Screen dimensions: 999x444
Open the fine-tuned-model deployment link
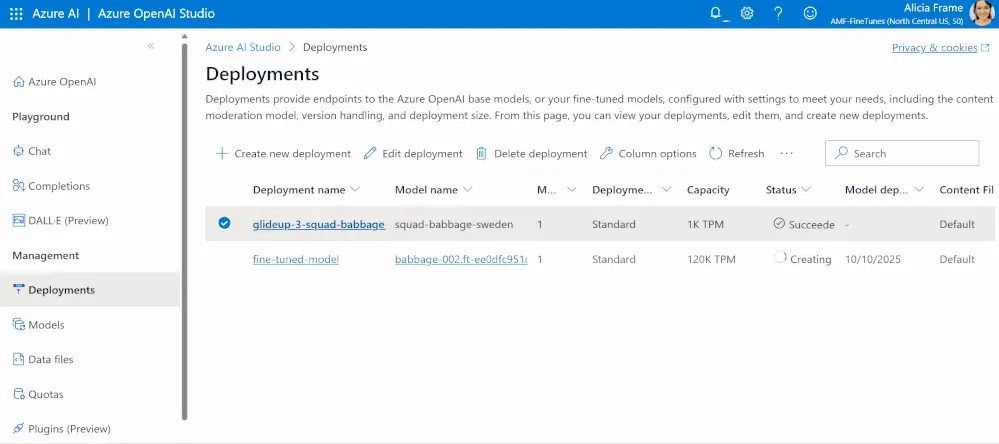click(x=296, y=259)
